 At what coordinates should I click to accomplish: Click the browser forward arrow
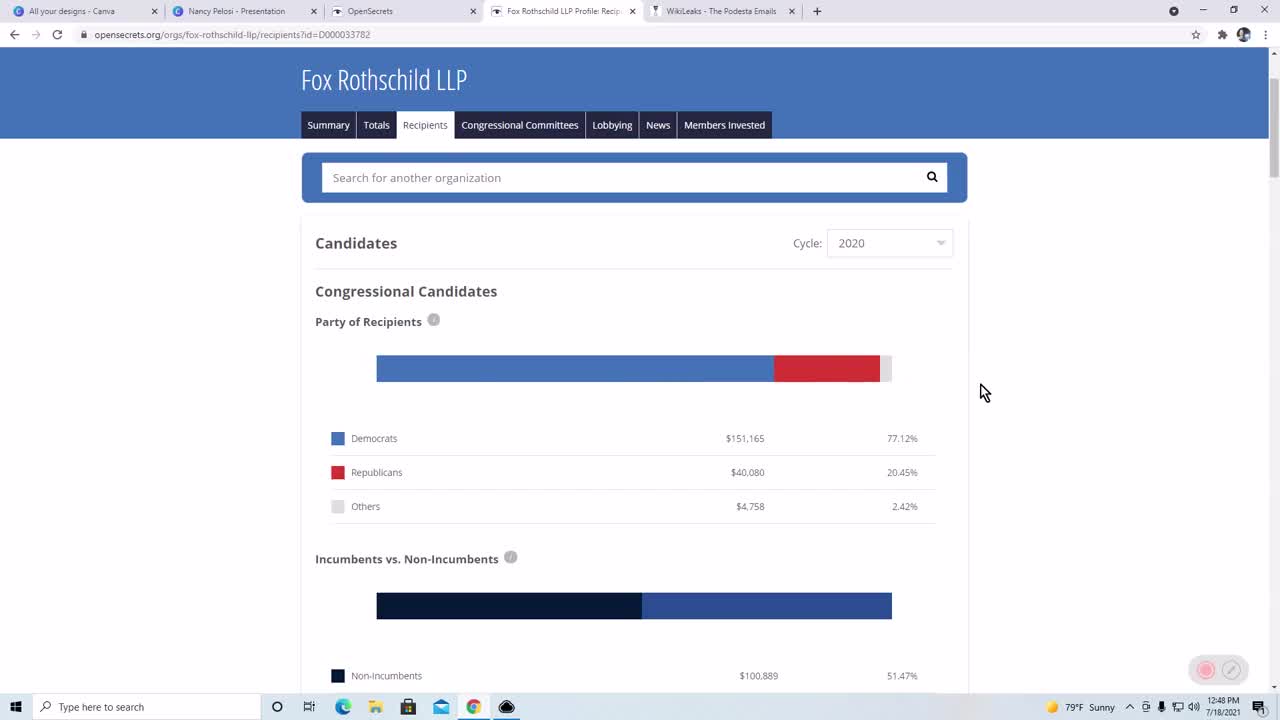(36, 34)
